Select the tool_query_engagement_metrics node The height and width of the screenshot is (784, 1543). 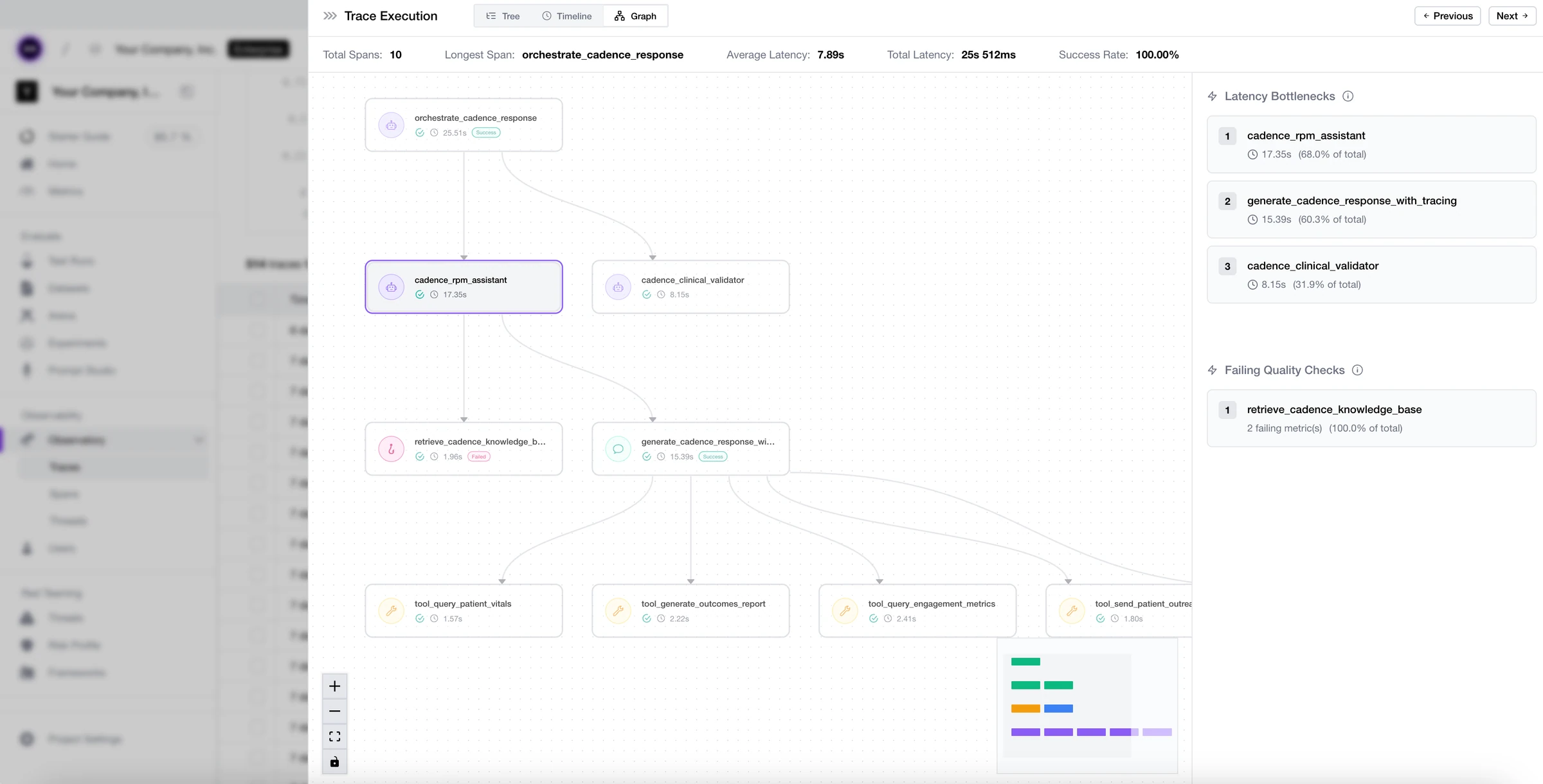pos(917,610)
